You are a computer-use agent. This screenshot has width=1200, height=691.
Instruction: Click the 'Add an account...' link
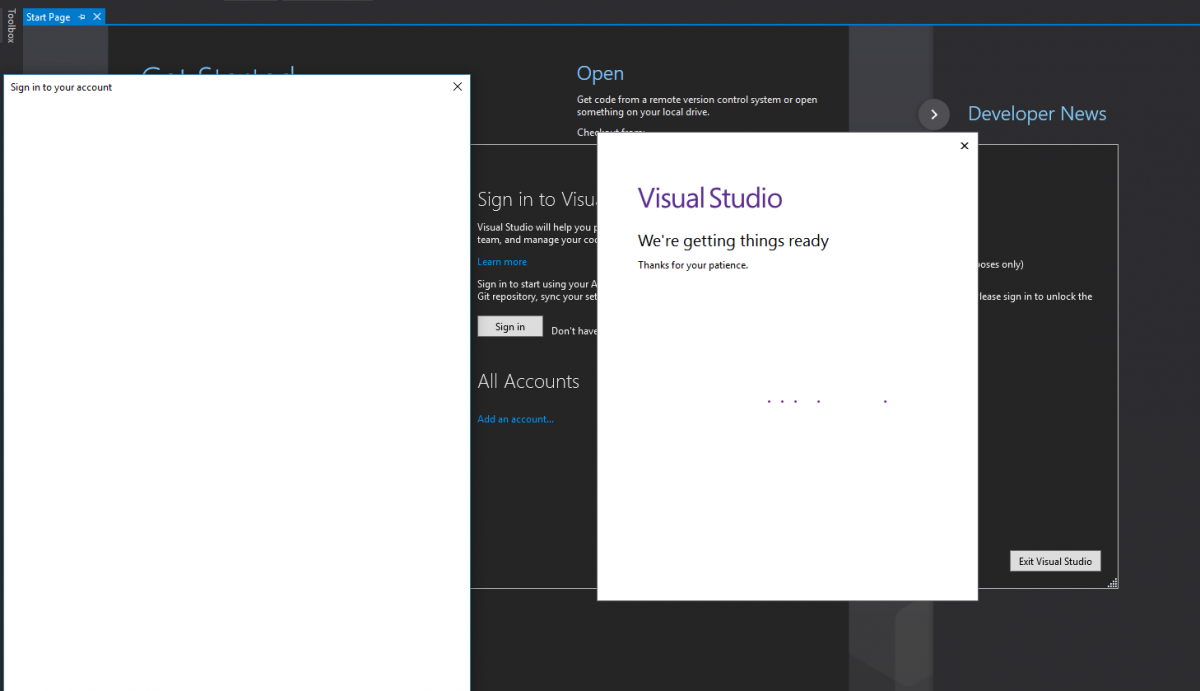point(516,419)
